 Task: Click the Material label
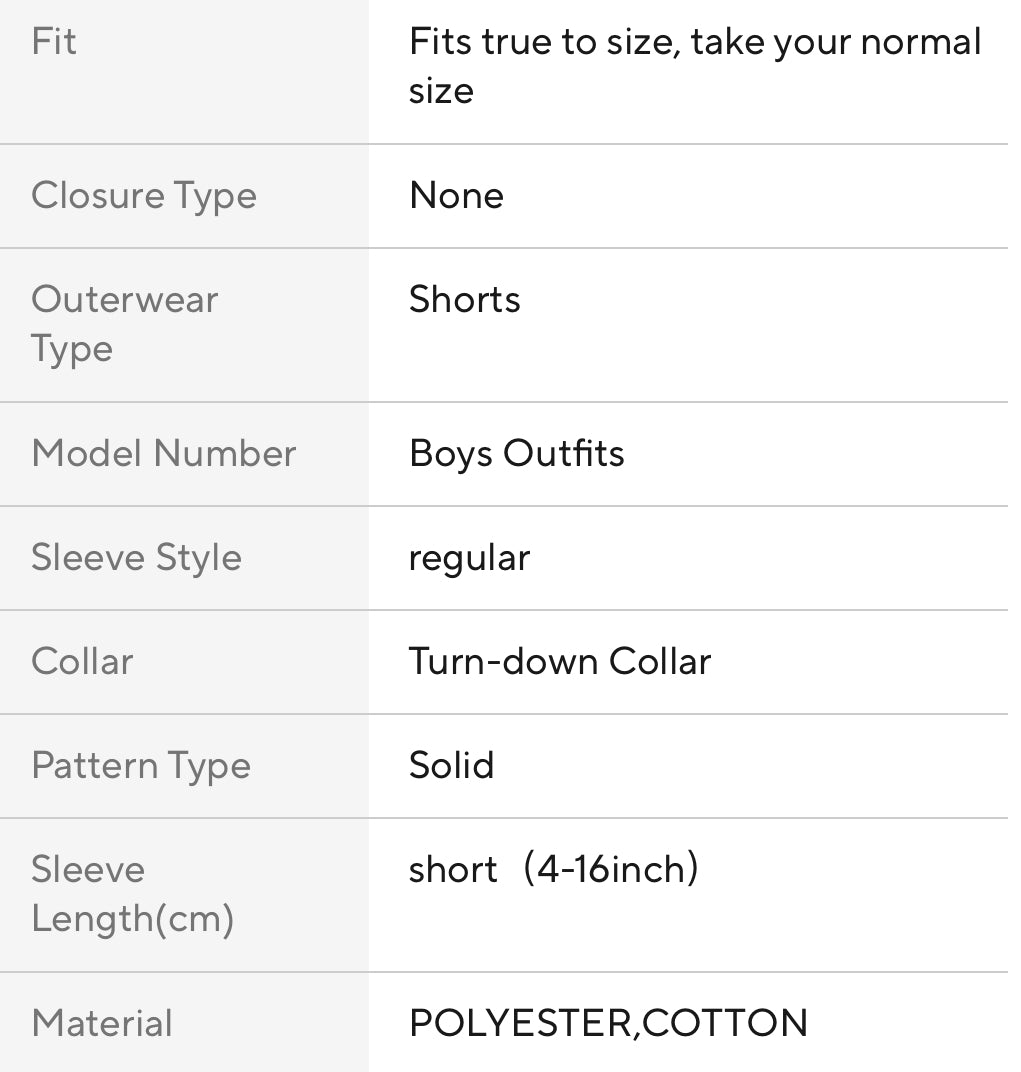point(102,1024)
